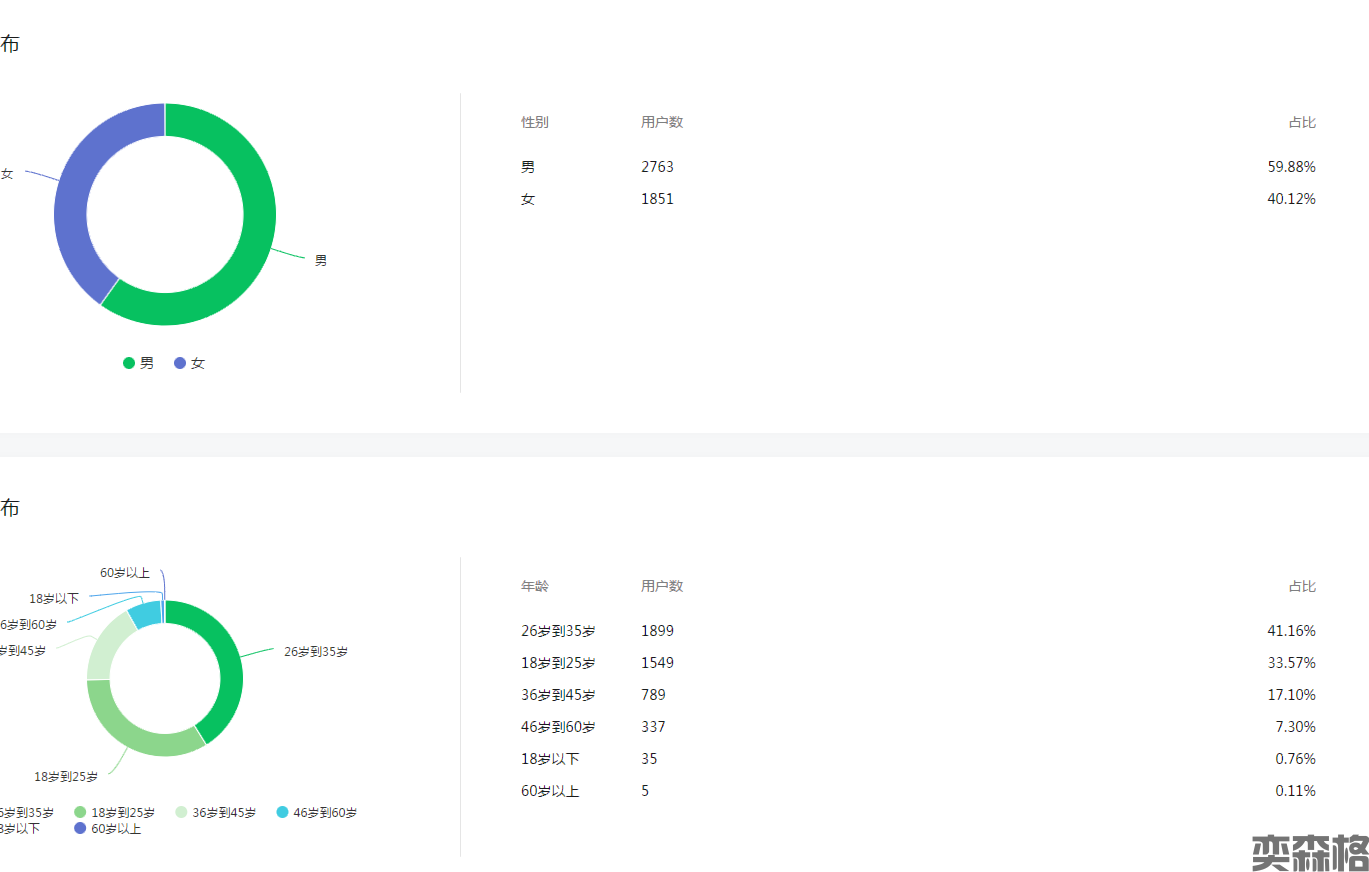The height and width of the screenshot is (872, 1369).
Task: Click the 年龄 column header
Action: click(534, 586)
